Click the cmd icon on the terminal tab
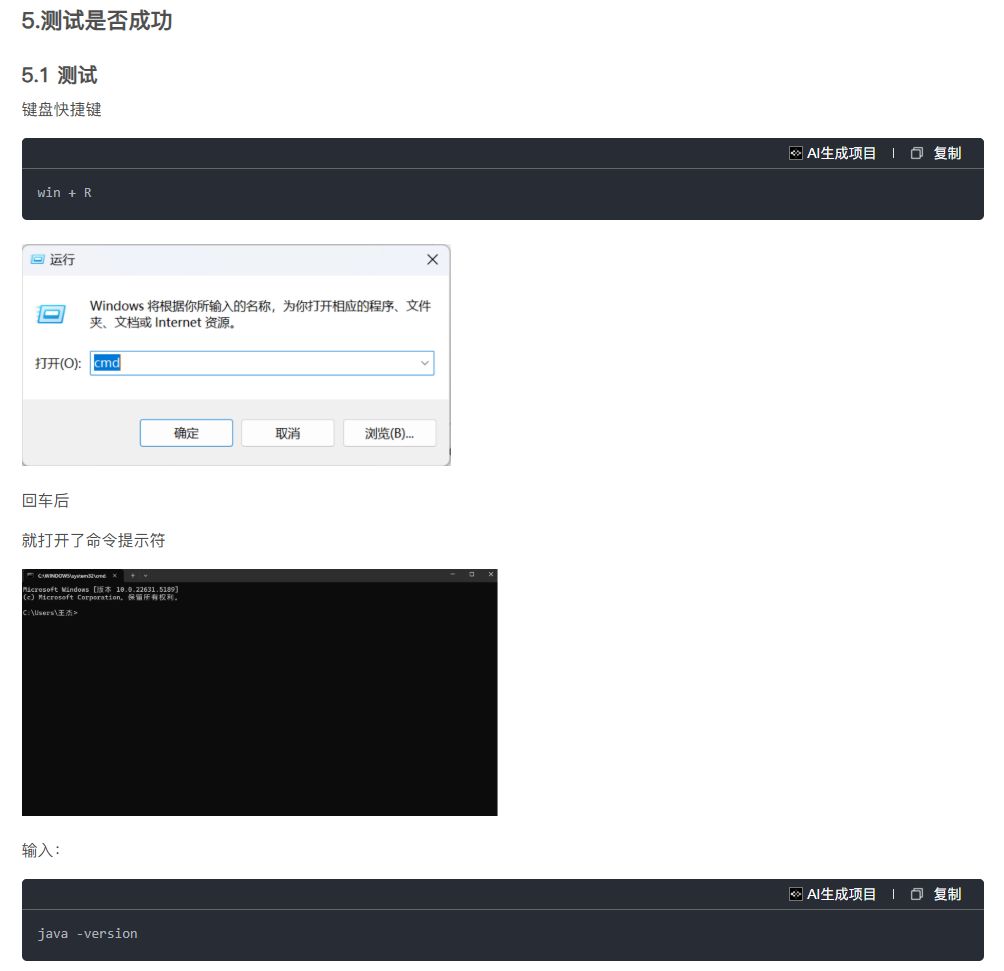1004x971 pixels. pyautogui.click(x=31, y=575)
